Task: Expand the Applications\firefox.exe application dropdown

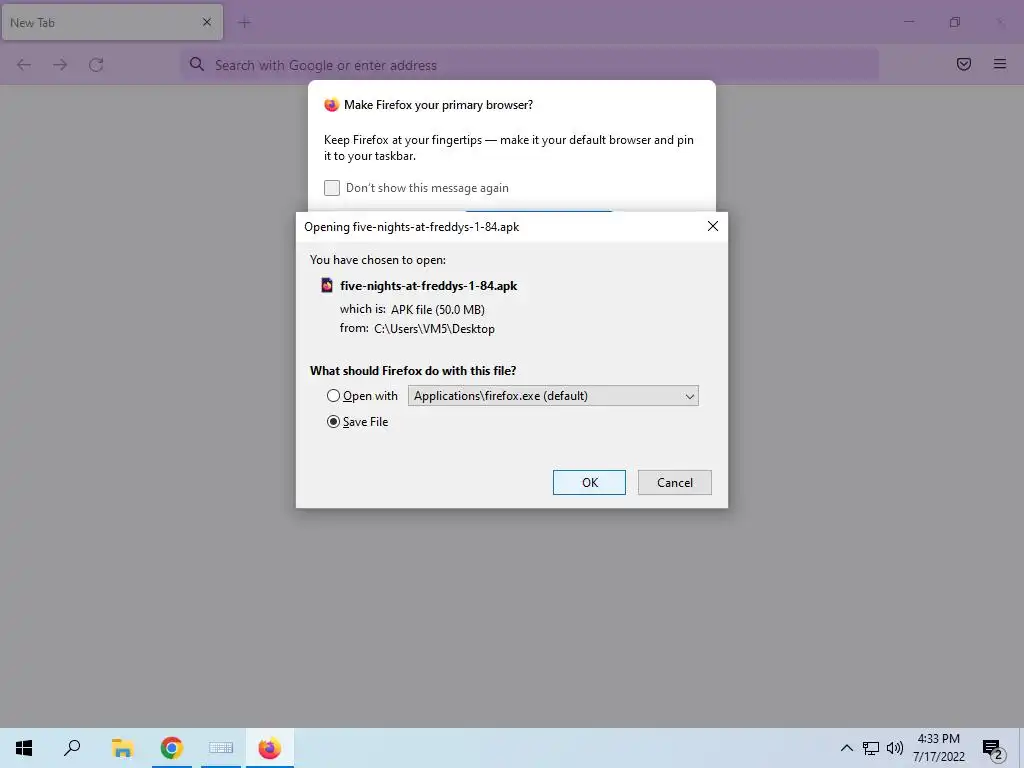Action: coord(553,396)
